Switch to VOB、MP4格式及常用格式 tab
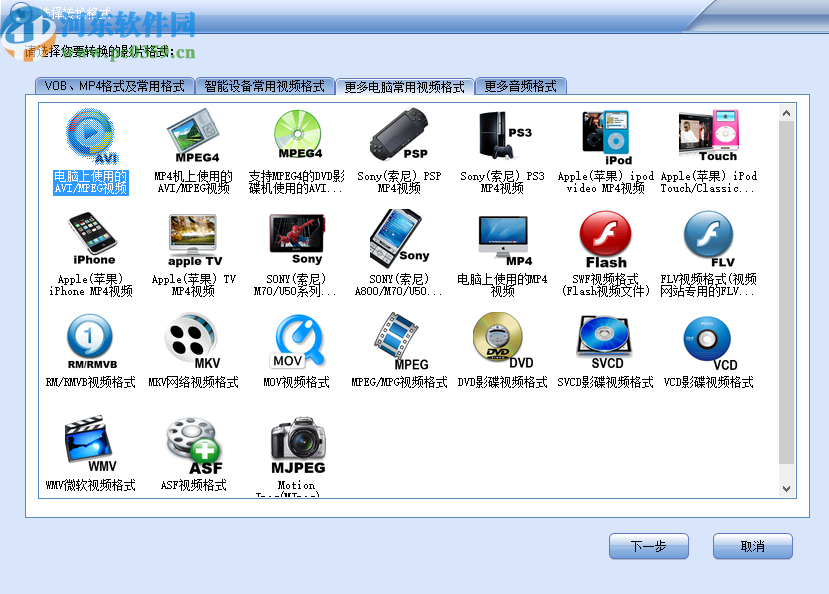829x594 pixels. (x=111, y=86)
